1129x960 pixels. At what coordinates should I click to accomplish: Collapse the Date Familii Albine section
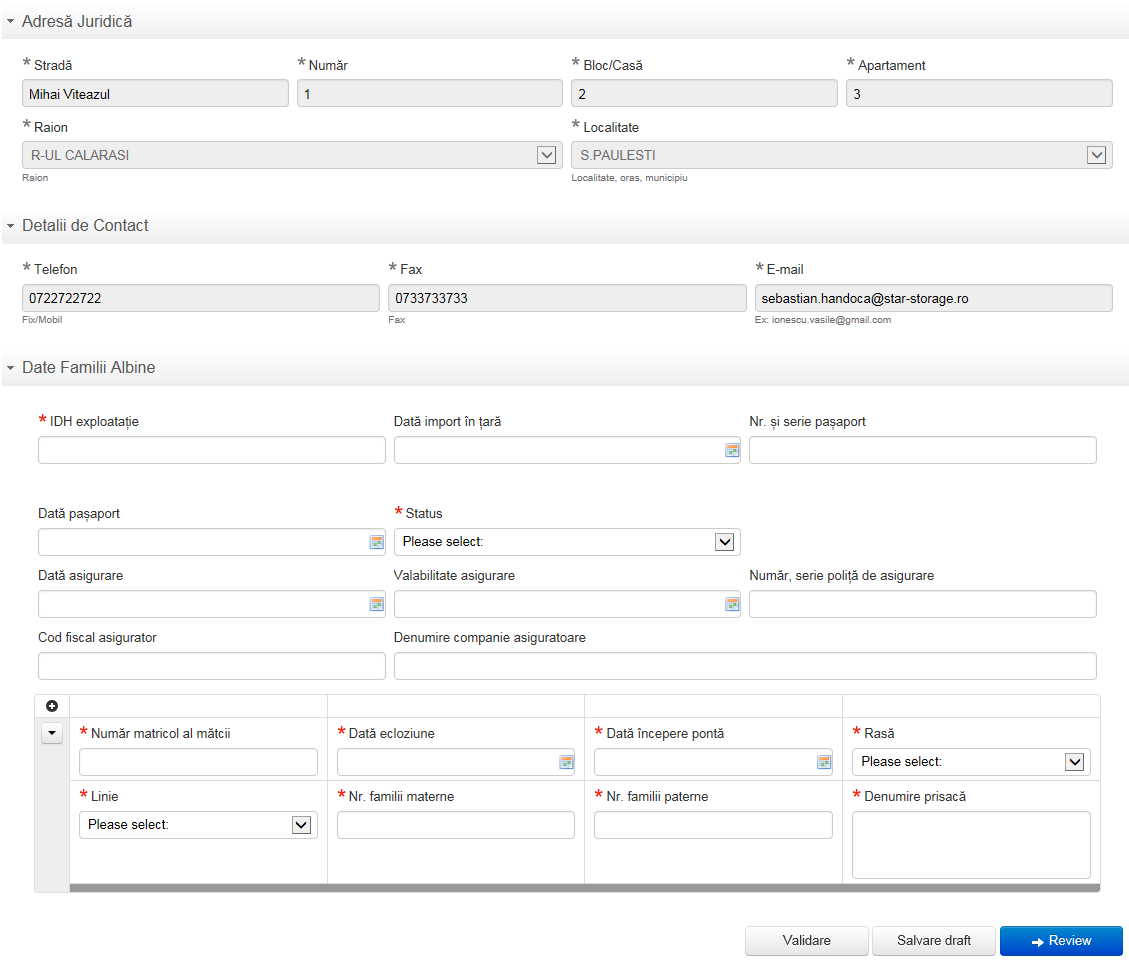pyautogui.click(x=10, y=368)
